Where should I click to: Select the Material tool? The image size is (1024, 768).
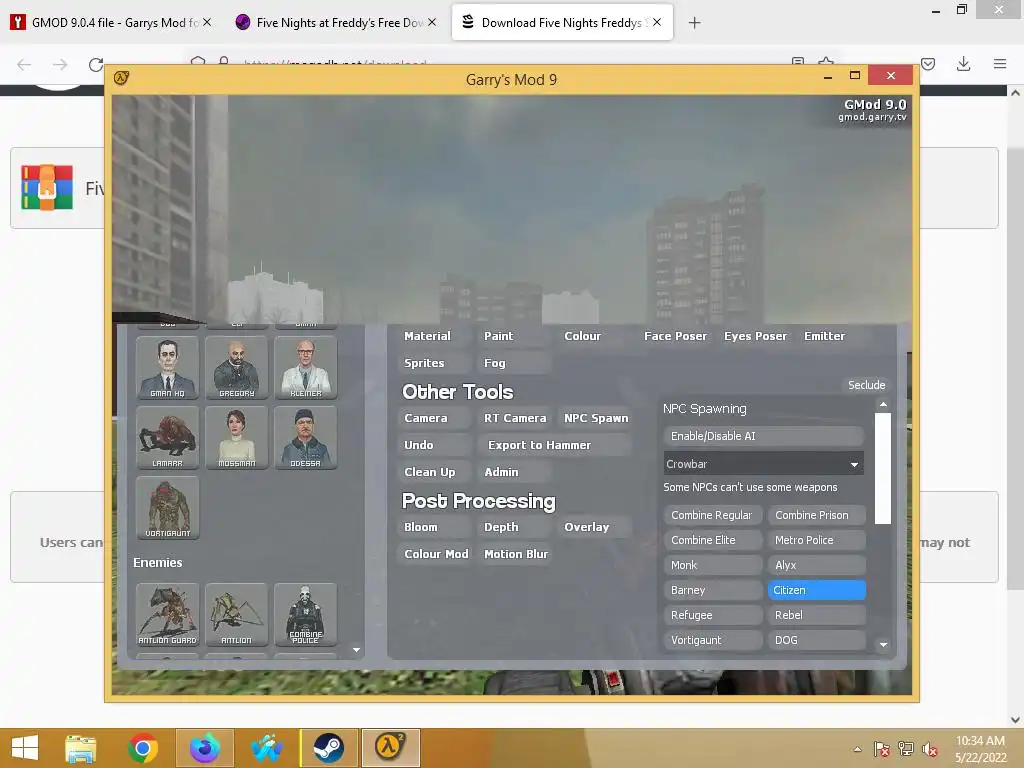tap(433, 336)
